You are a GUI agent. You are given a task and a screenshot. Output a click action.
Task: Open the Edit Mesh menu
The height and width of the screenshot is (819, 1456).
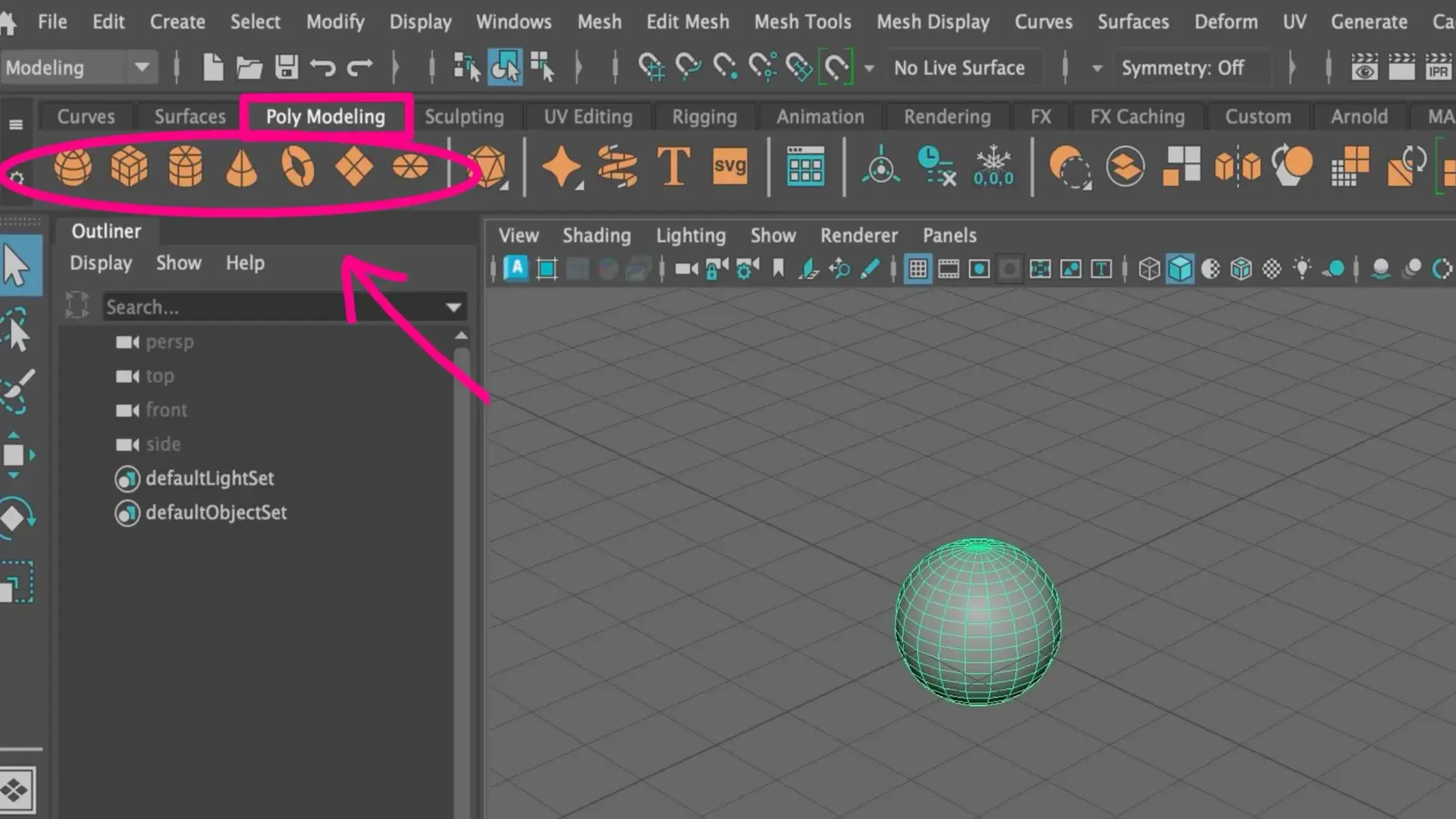click(688, 22)
